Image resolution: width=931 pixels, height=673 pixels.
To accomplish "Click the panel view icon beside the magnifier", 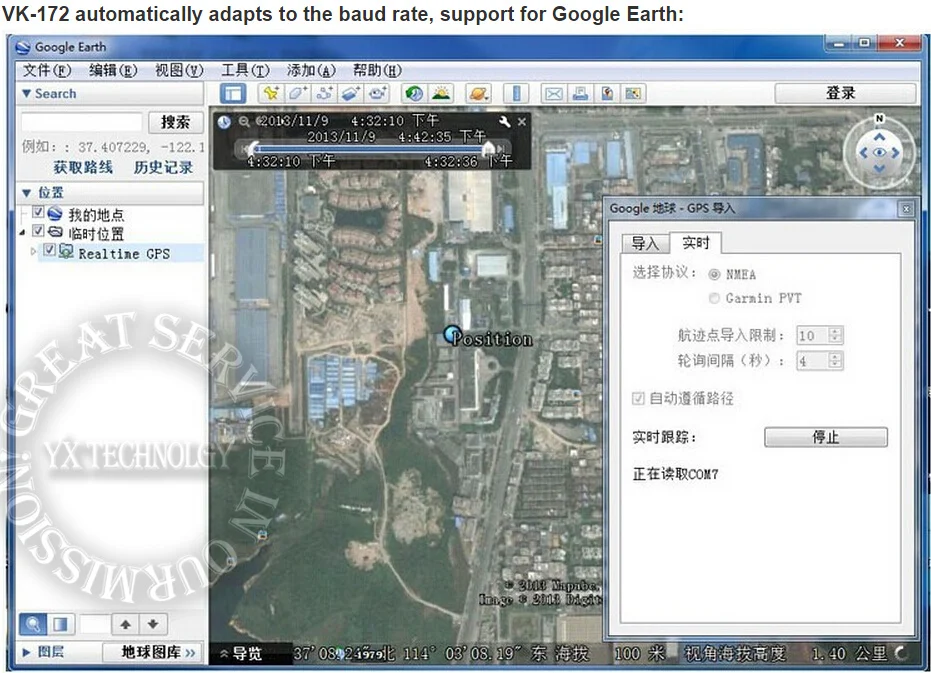I will [x=60, y=624].
